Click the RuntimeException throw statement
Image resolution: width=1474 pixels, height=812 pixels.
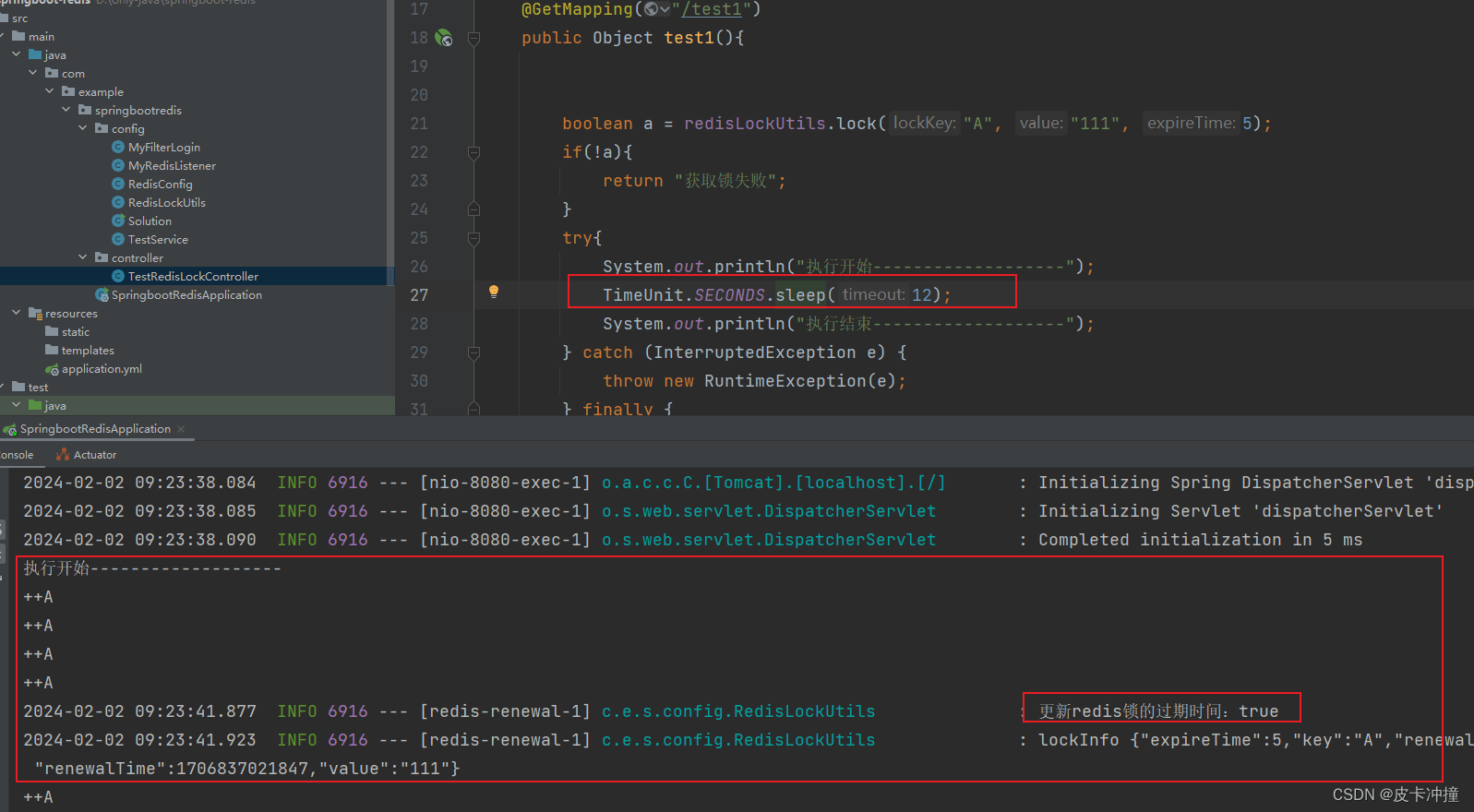click(x=754, y=381)
